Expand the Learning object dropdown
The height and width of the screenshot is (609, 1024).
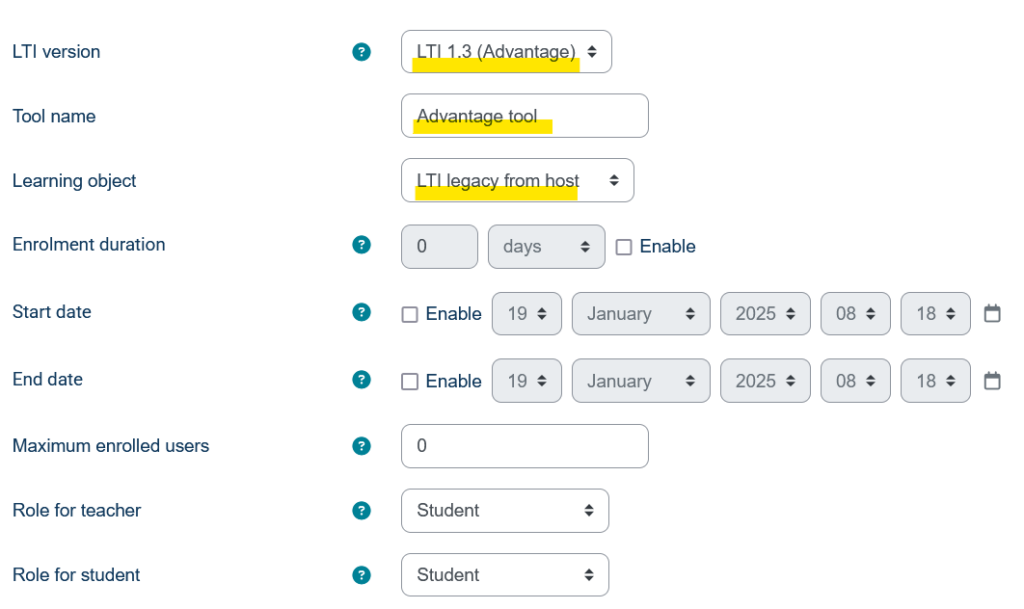pos(517,181)
